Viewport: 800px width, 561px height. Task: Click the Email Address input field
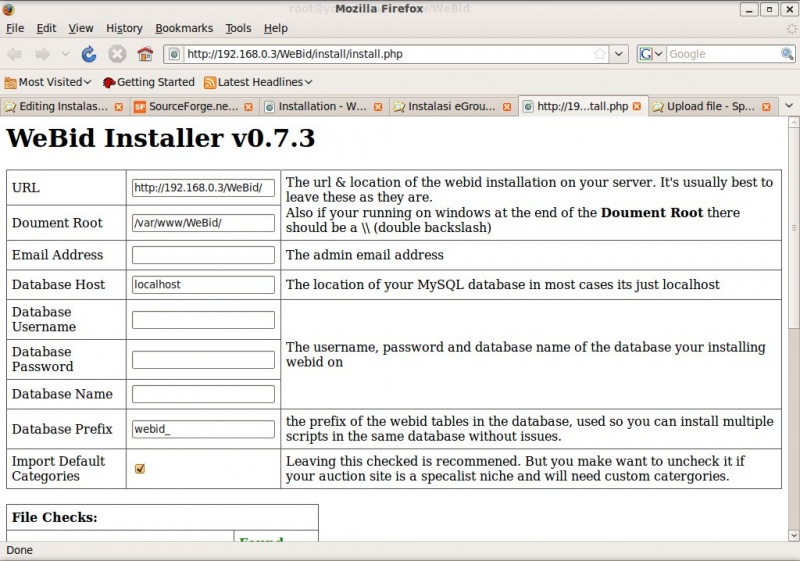pos(203,255)
